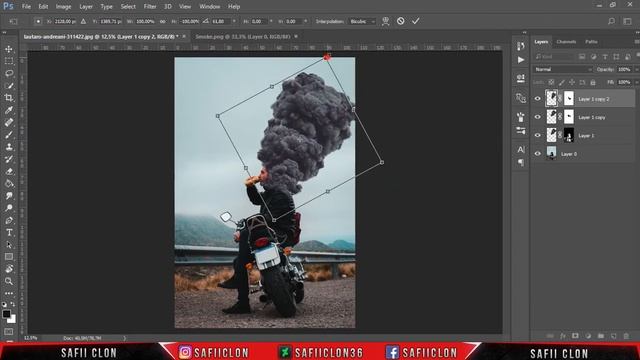Toggle lock transparent pixels
Screen dimensions: 640x360
tap(551, 82)
